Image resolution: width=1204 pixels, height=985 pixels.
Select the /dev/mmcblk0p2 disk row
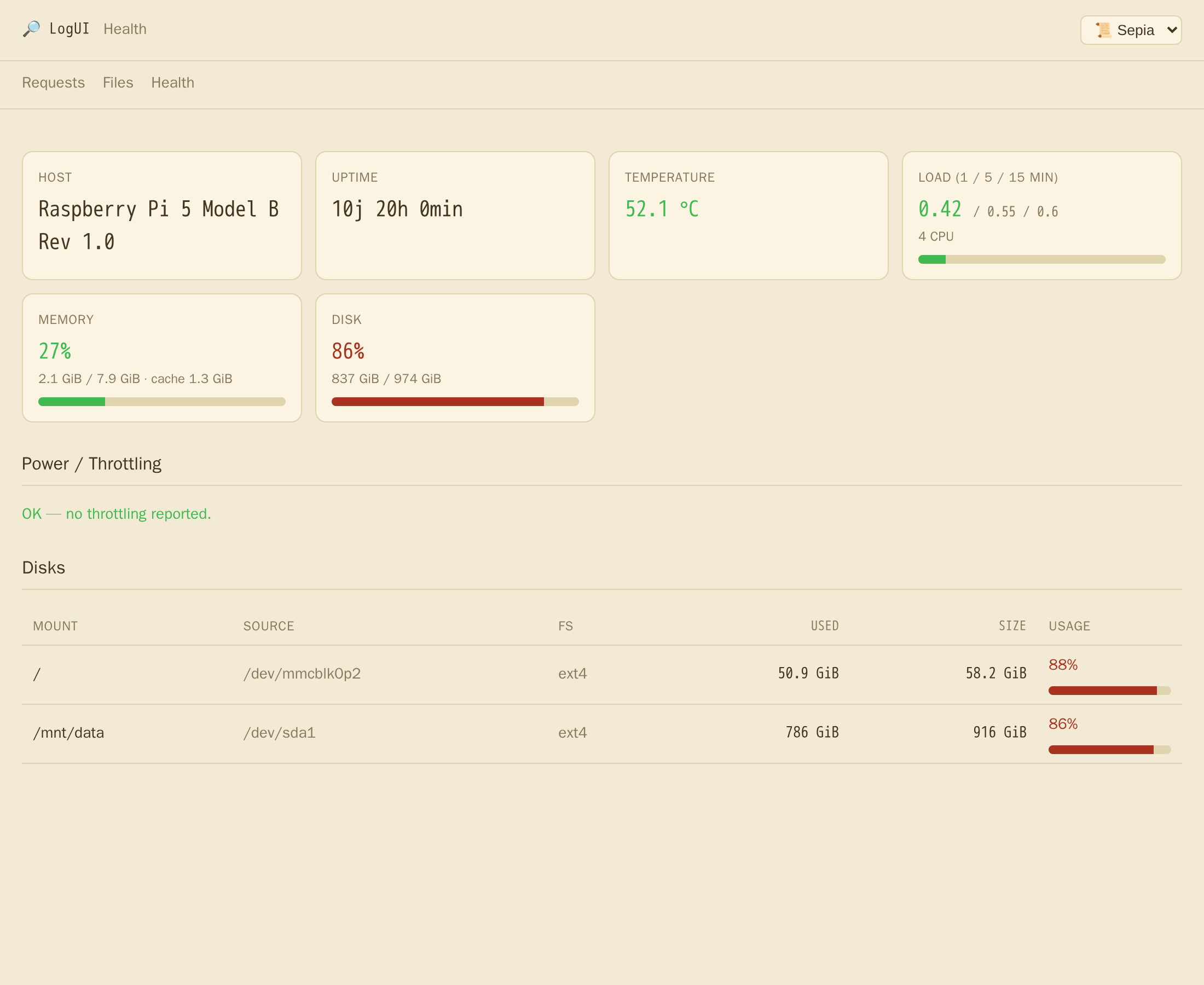point(601,675)
